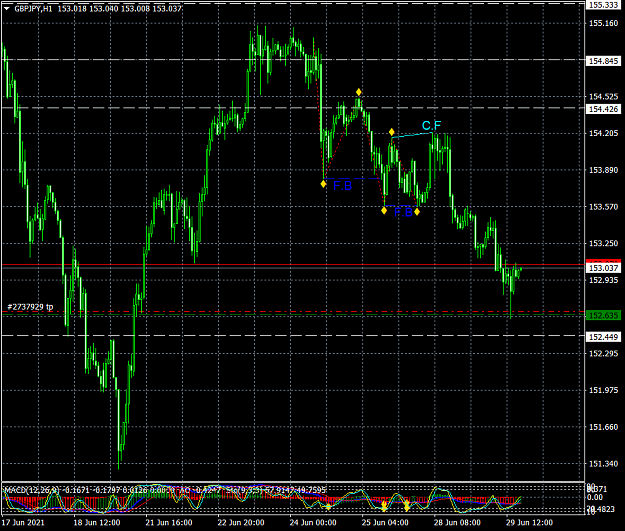Select the MACD(12,26,9) indicator label
This screenshot has height=531, width=625.
pos(31,490)
